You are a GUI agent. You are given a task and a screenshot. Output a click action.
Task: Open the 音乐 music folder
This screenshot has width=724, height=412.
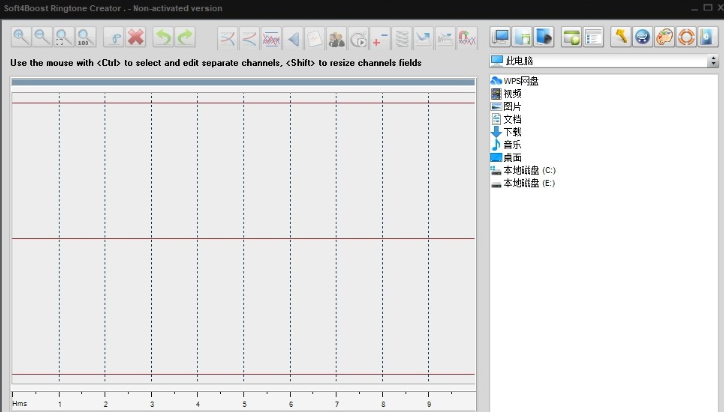click(512, 145)
